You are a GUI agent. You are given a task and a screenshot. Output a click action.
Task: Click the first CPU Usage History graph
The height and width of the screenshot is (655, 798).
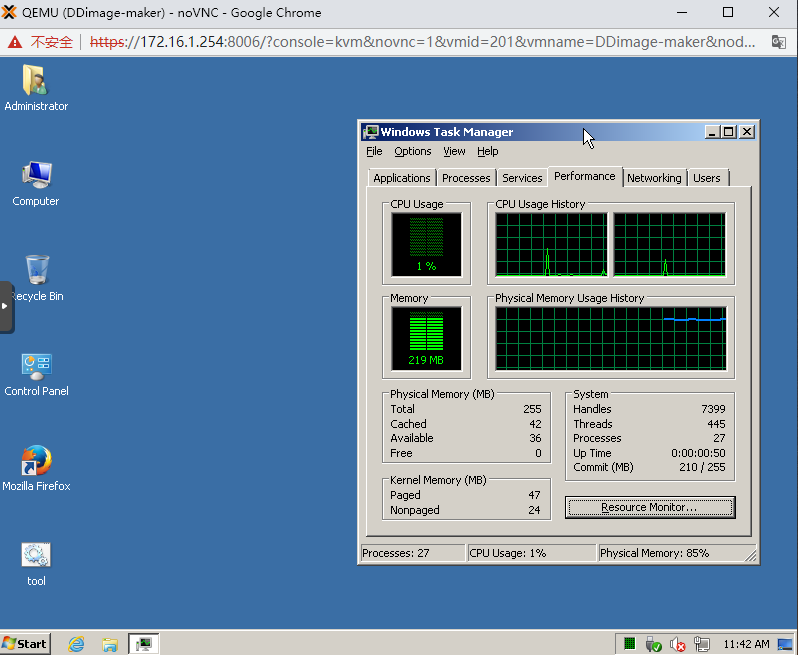[551, 245]
